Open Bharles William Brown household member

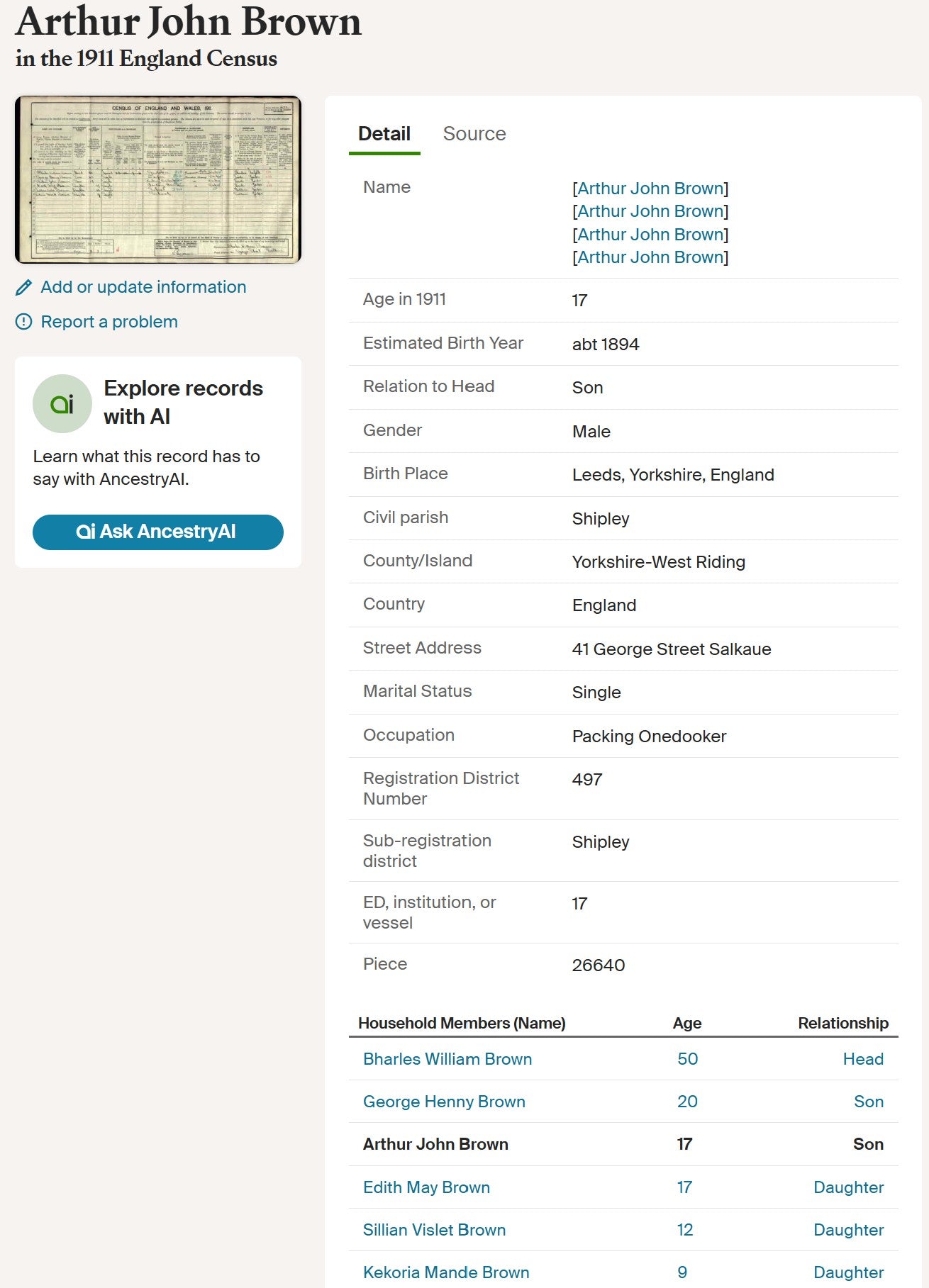[447, 1059]
